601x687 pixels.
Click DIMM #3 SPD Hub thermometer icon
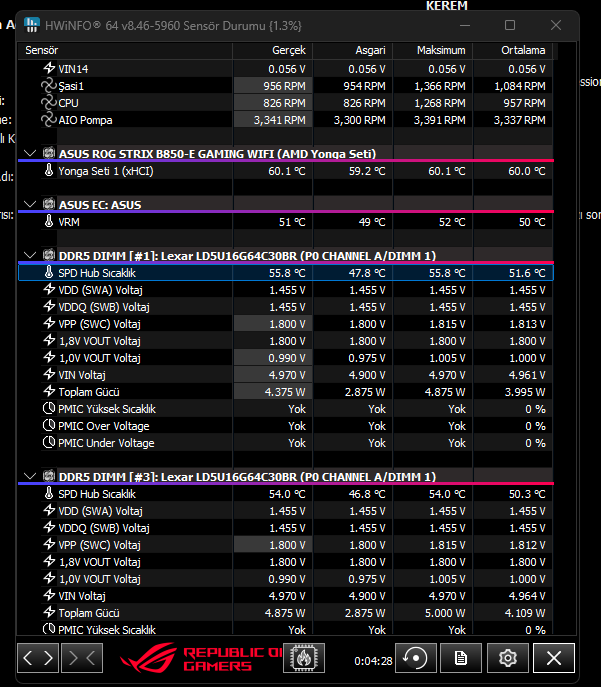pyautogui.click(x=49, y=493)
